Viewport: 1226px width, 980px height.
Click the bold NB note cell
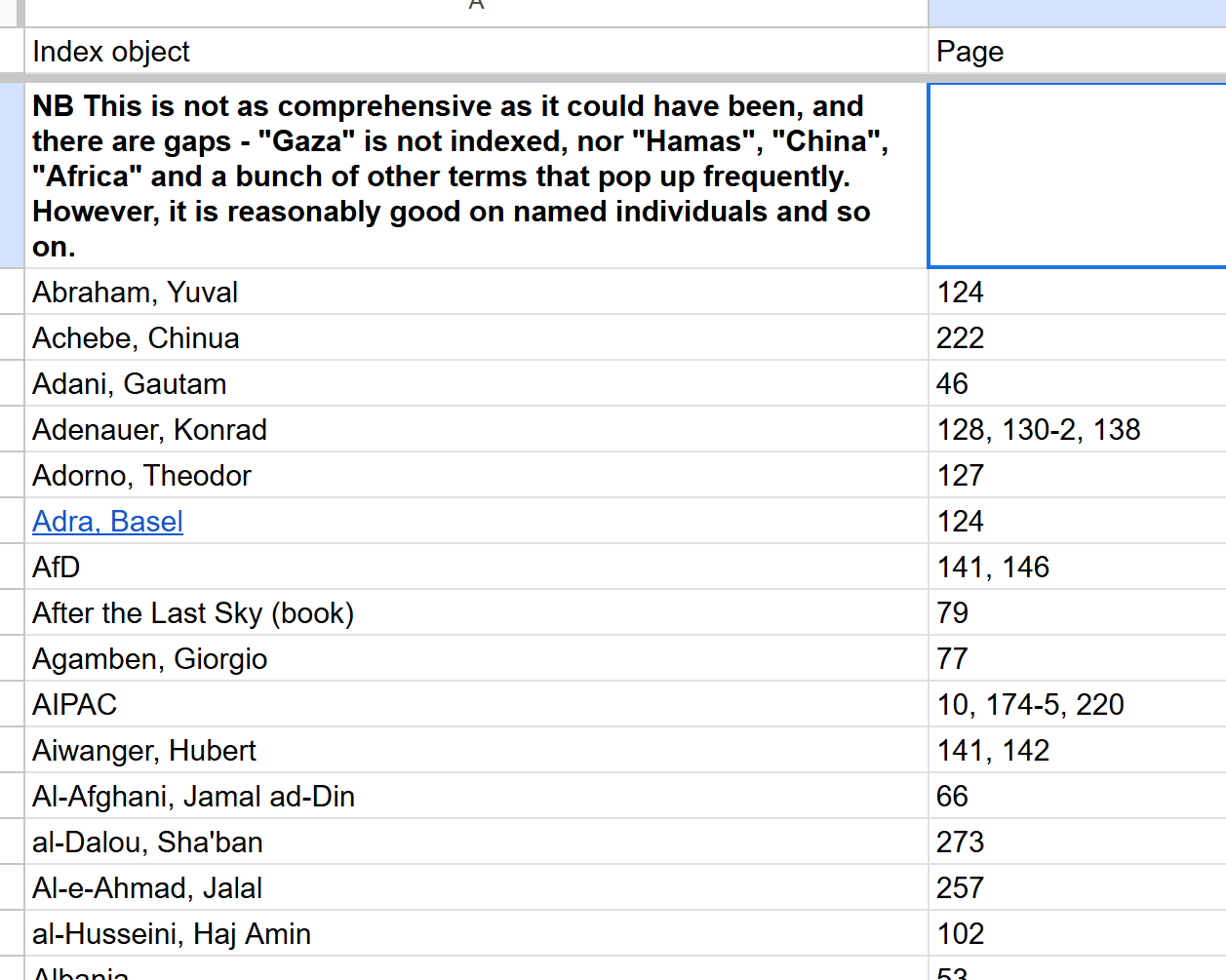[x=475, y=176]
